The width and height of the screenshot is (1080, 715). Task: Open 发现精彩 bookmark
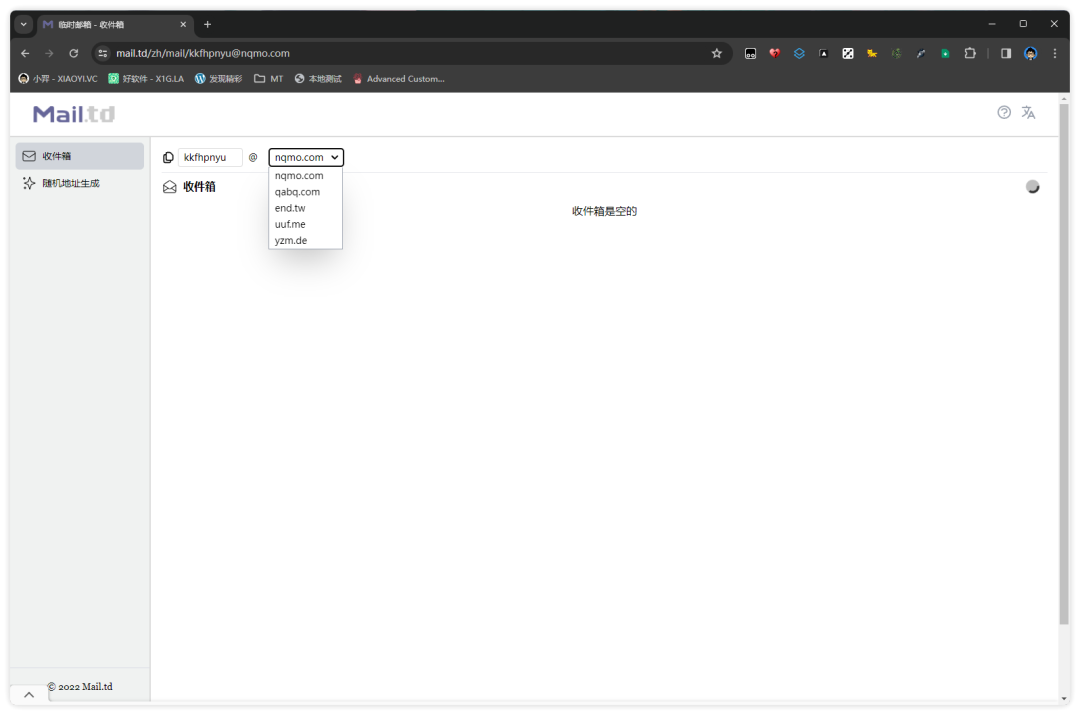218,79
